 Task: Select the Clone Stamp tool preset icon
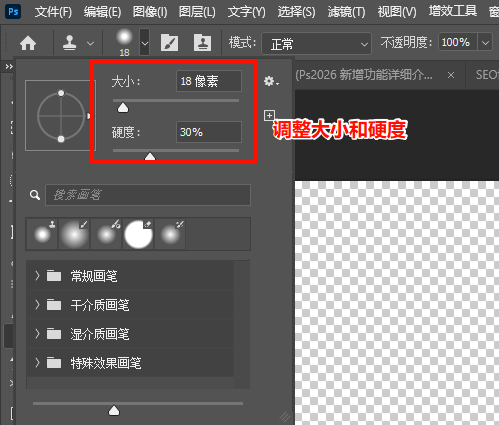(x=70, y=43)
